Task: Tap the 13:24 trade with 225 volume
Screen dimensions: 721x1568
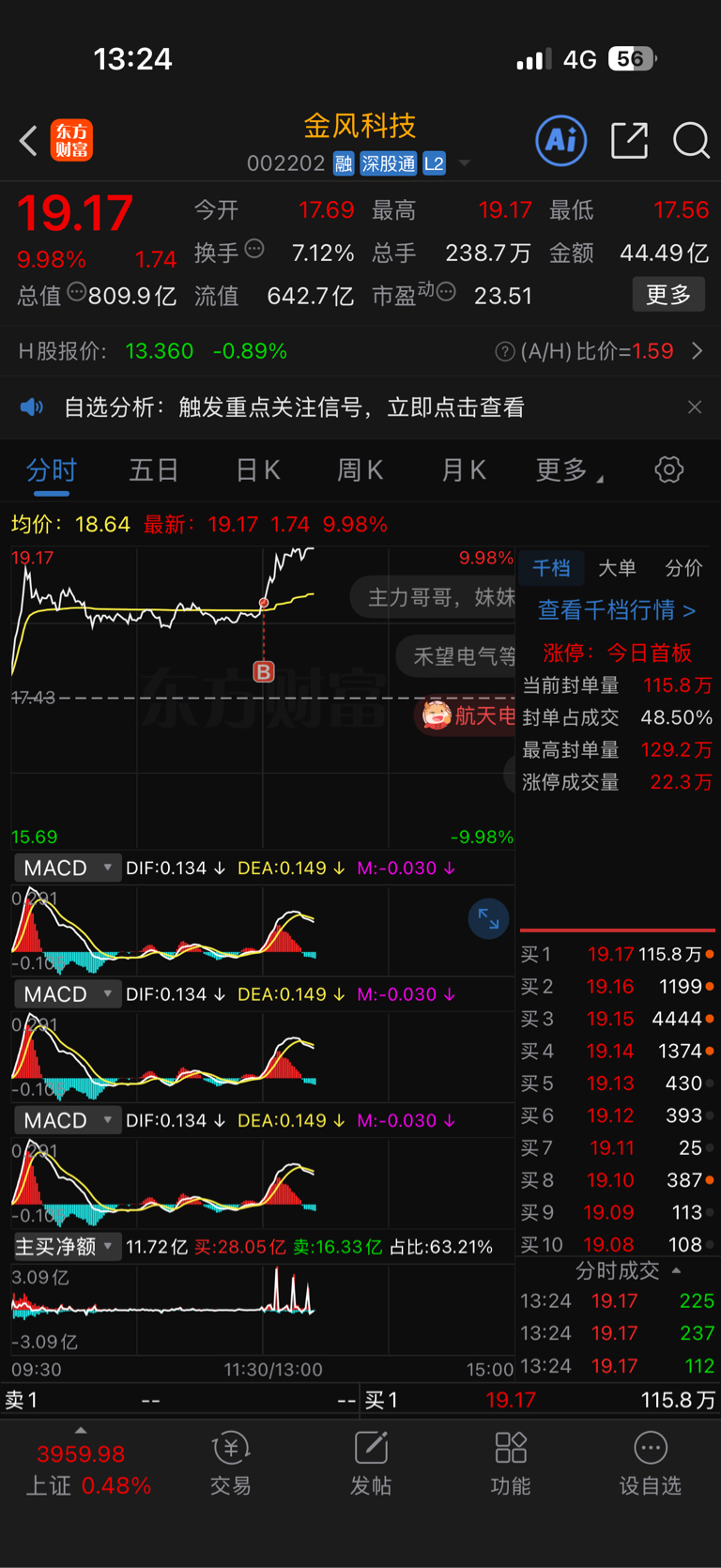Action: coord(618,1301)
